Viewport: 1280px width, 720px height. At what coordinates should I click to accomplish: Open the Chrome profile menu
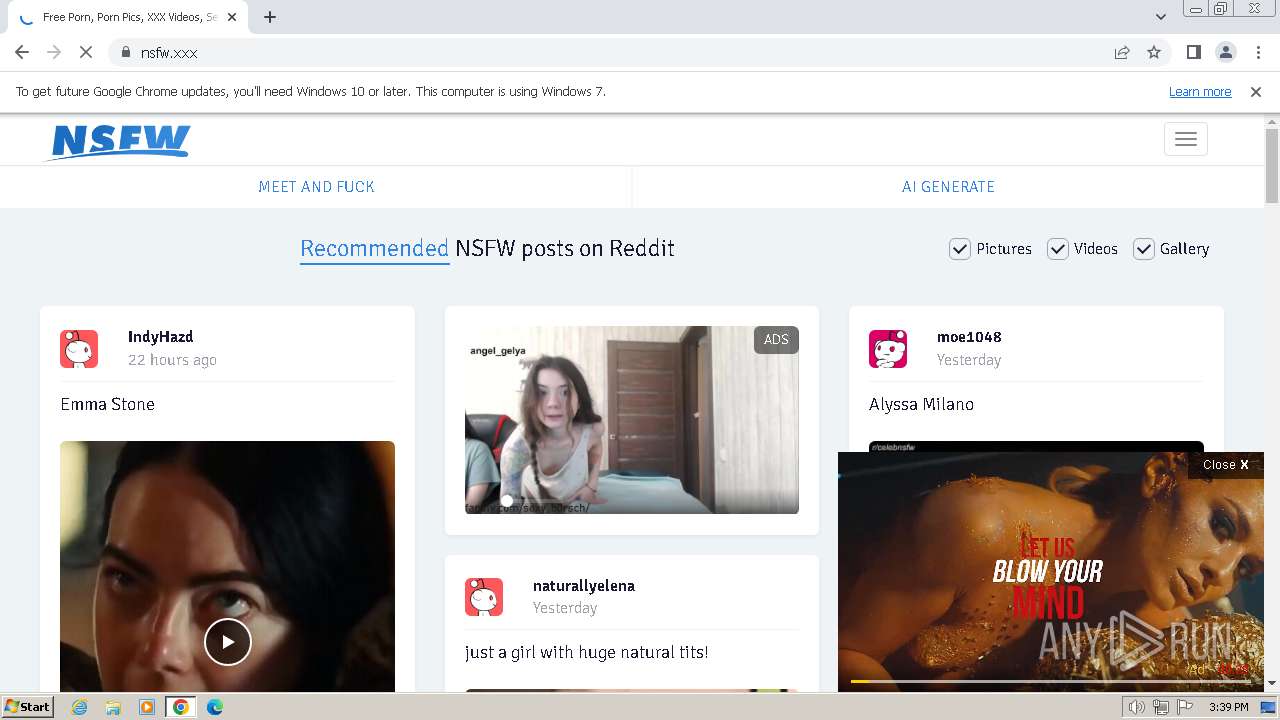click(1225, 52)
